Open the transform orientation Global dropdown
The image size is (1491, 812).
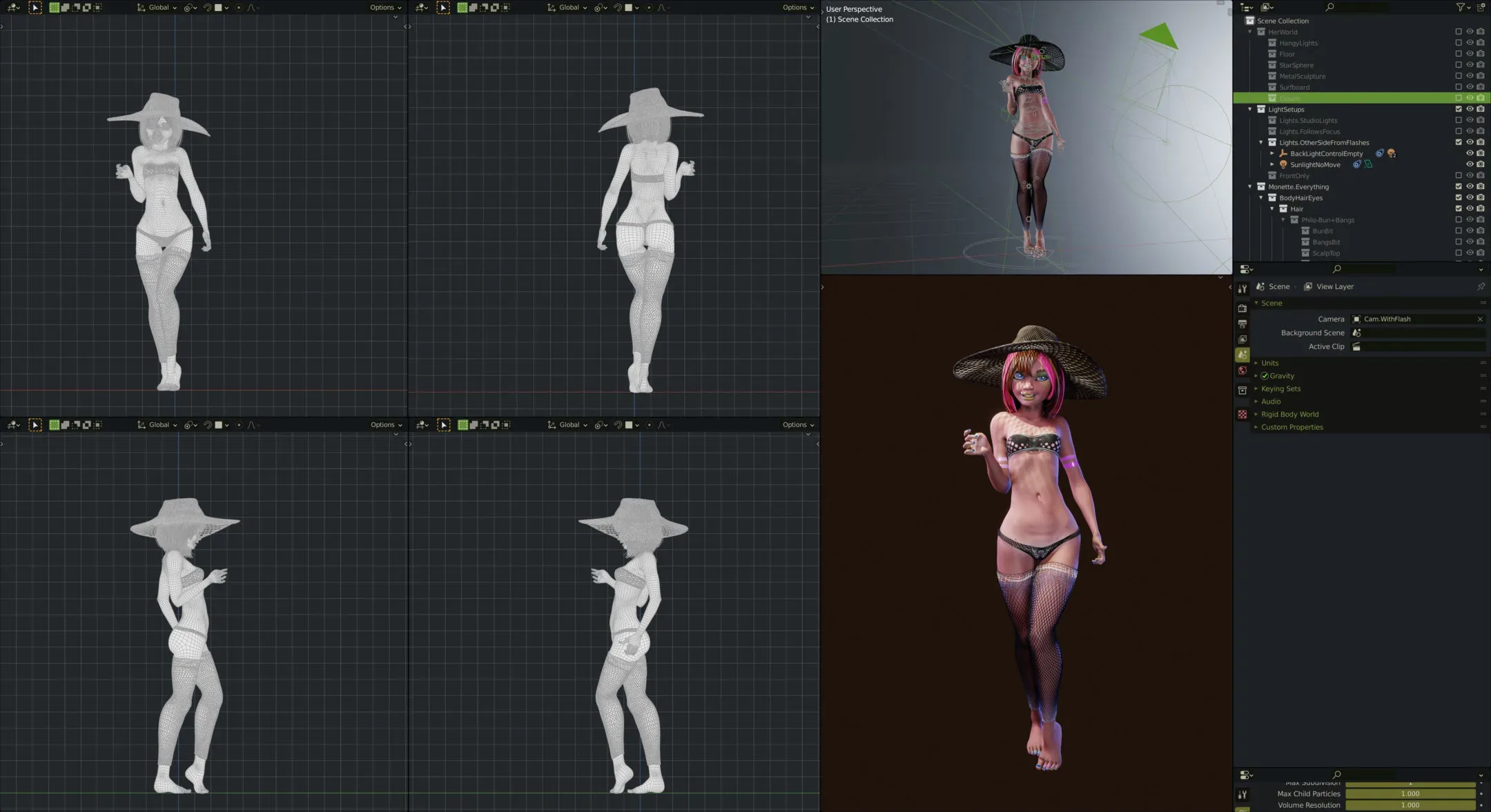[x=157, y=8]
